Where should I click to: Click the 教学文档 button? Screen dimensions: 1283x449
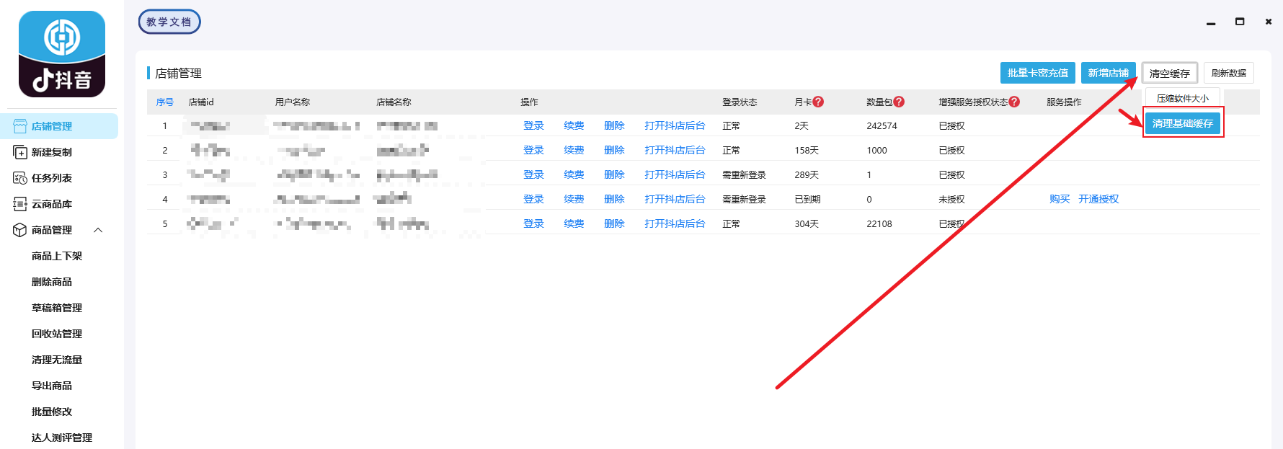pyautogui.click(x=169, y=21)
